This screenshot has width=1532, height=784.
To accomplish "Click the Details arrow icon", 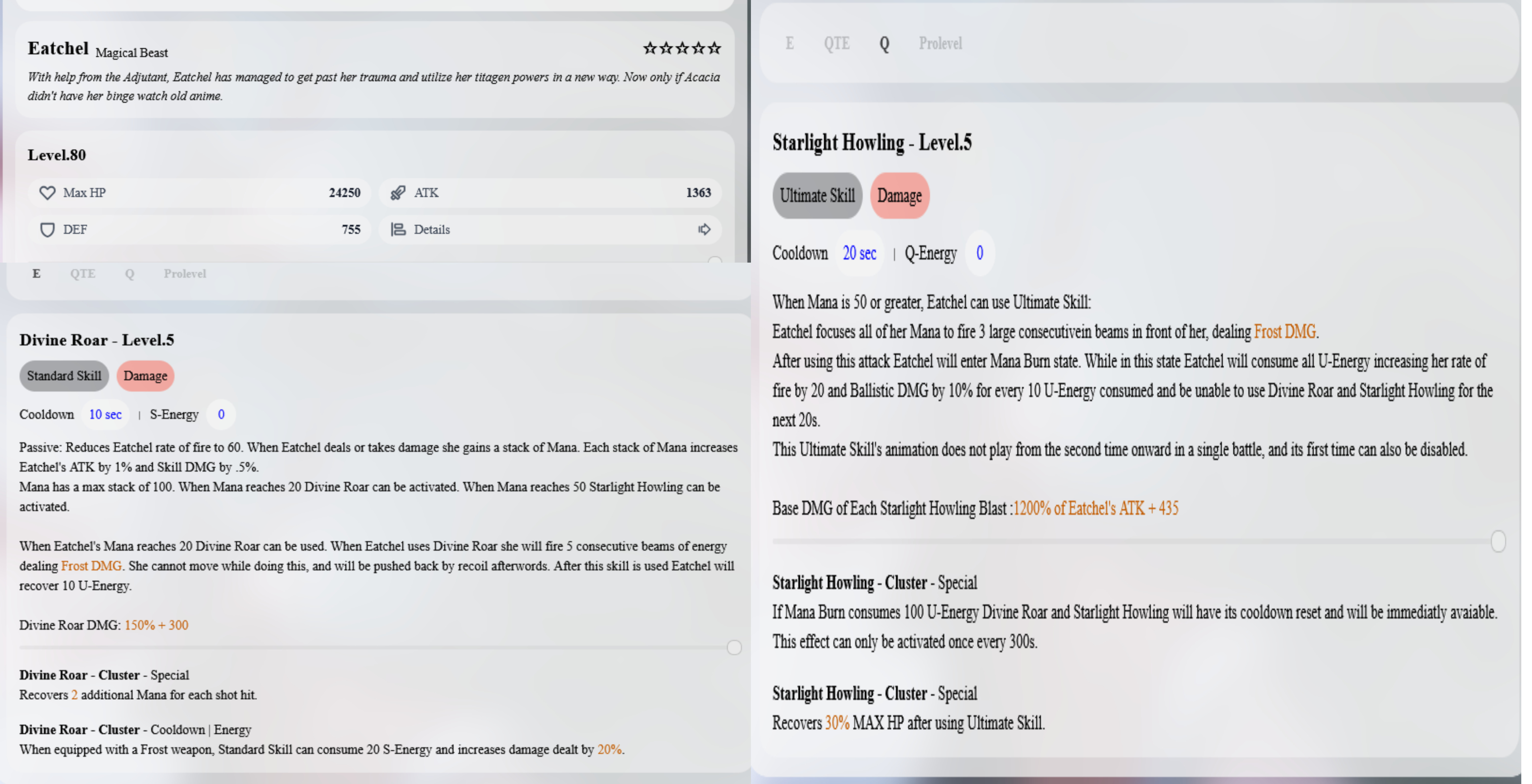I will pos(704,229).
